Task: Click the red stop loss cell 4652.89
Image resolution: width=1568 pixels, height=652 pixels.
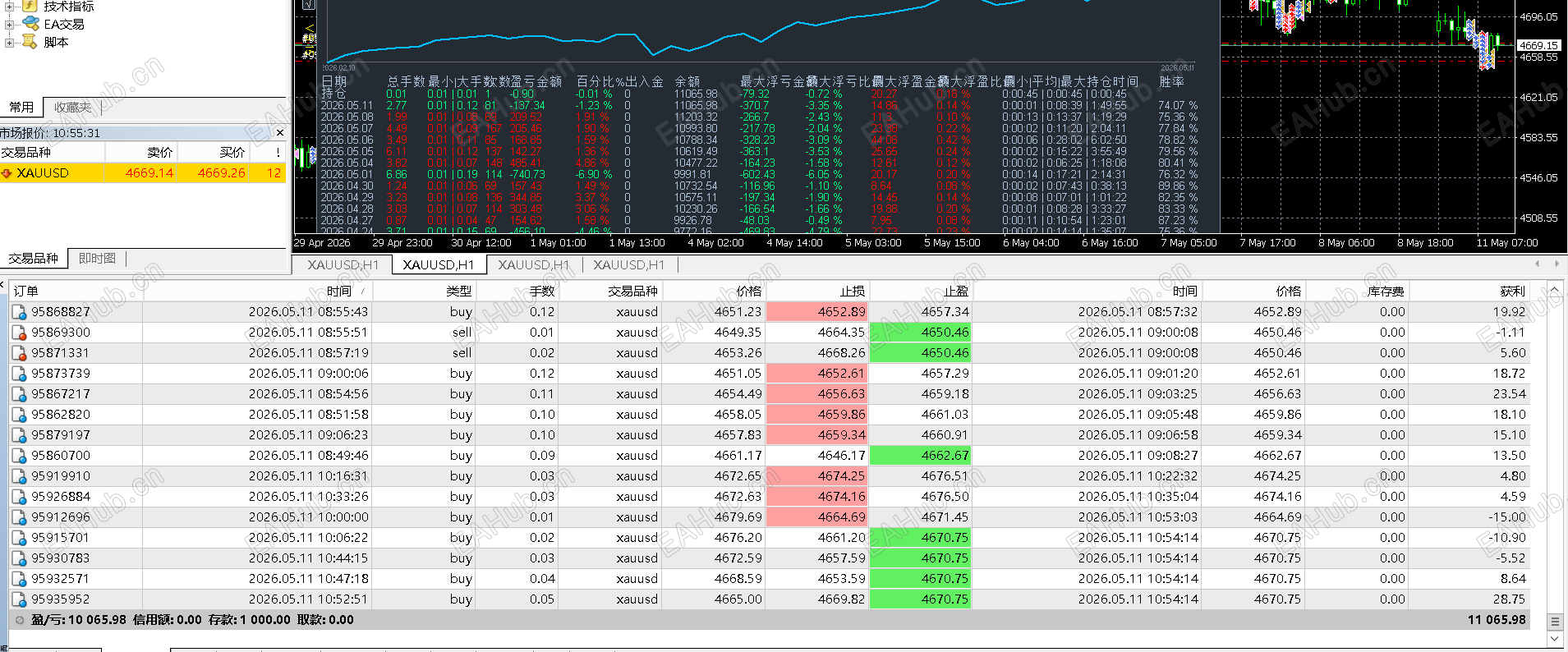Action: (817, 312)
